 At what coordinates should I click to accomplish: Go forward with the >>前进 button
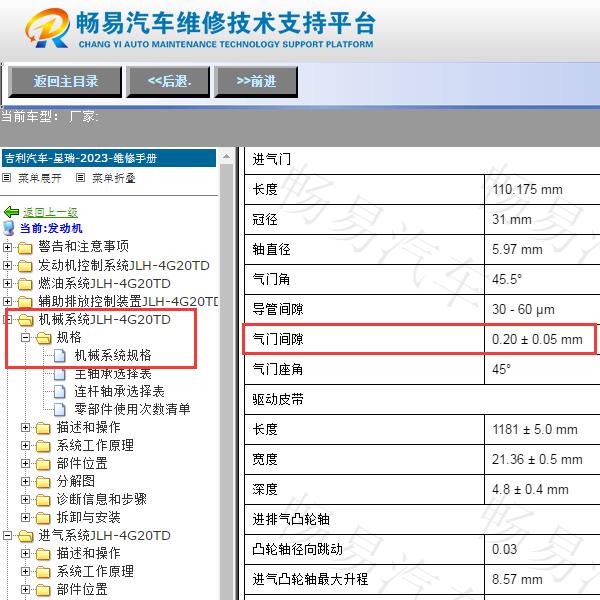[256, 82]
